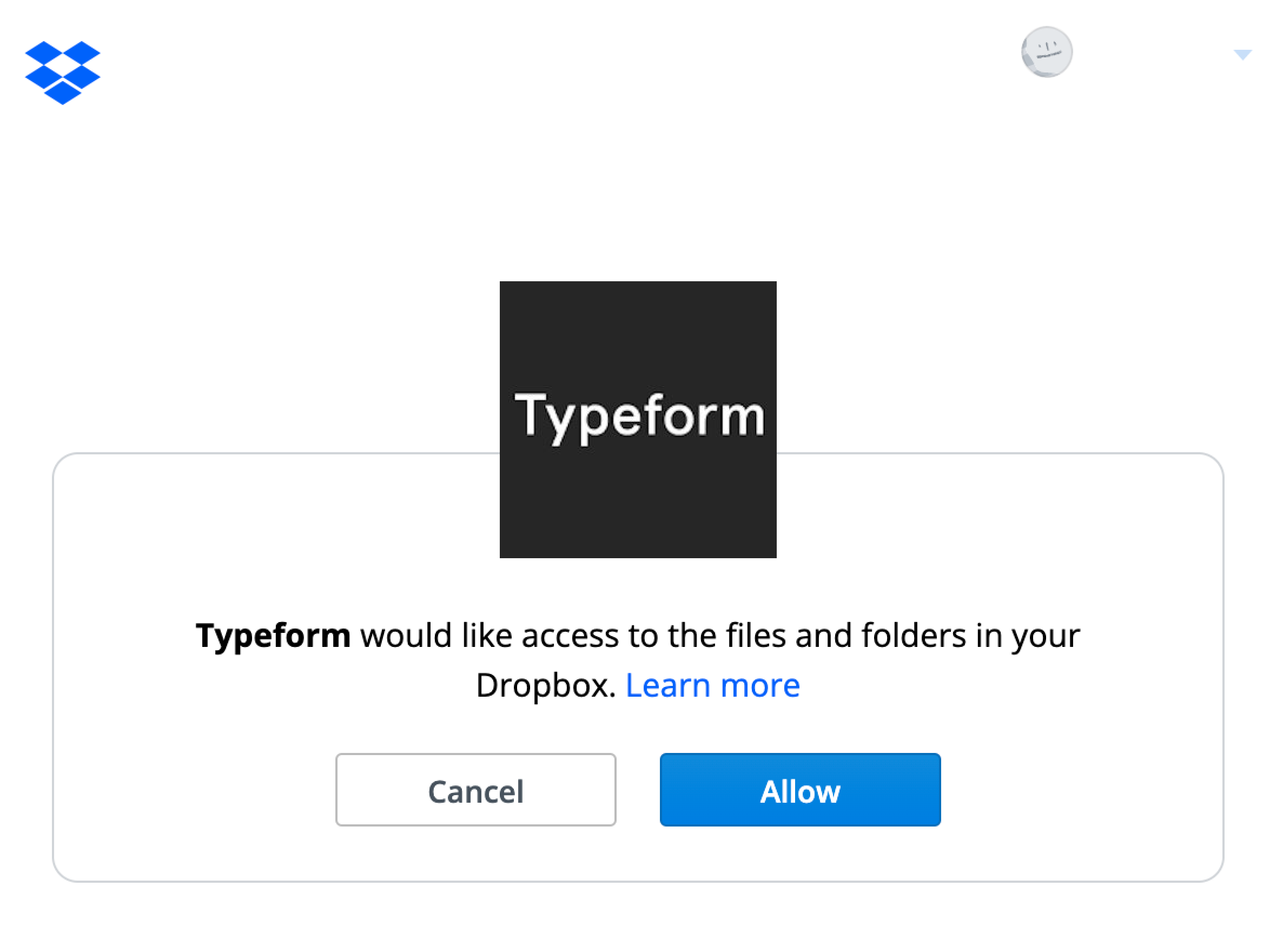Click the permission message mentioning files and folders
1283x952 pixels.
(x=638, y=660)
